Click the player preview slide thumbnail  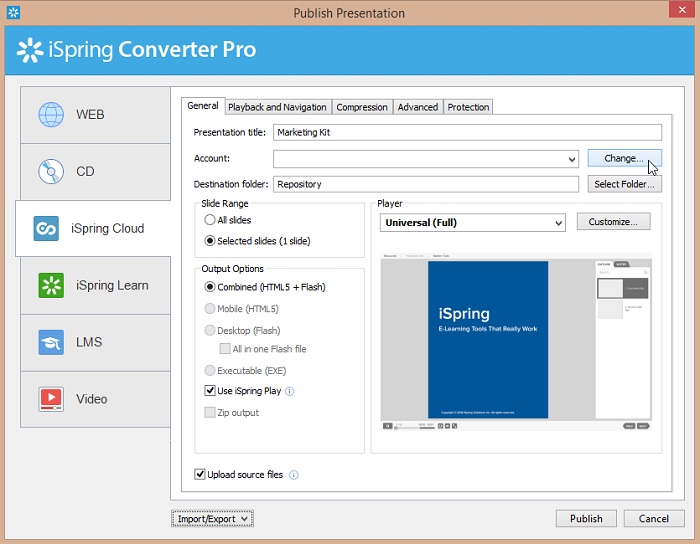[x=488, y=340]
